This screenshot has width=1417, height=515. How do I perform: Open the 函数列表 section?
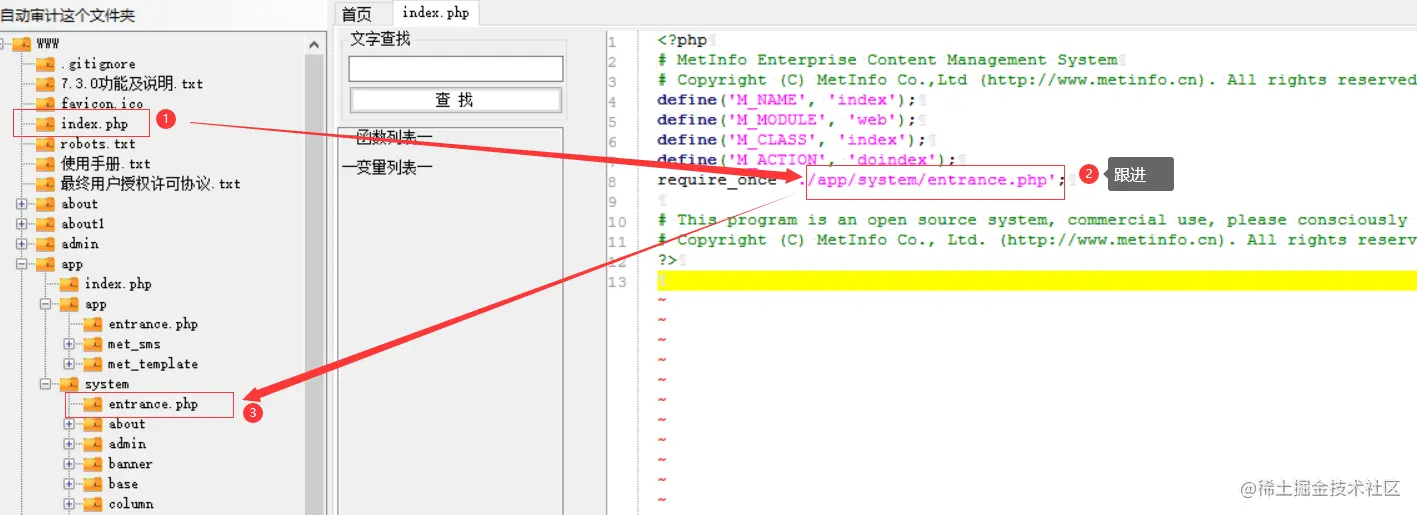[396, 137]
